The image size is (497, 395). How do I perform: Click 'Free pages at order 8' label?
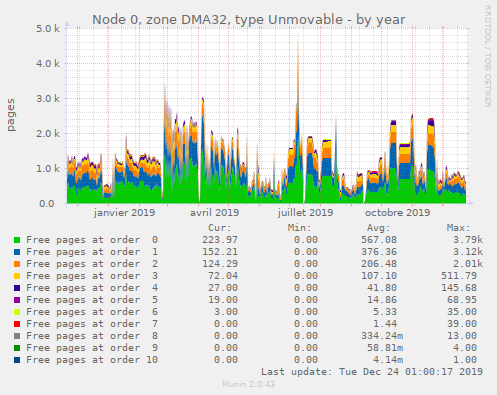[92, 336]
